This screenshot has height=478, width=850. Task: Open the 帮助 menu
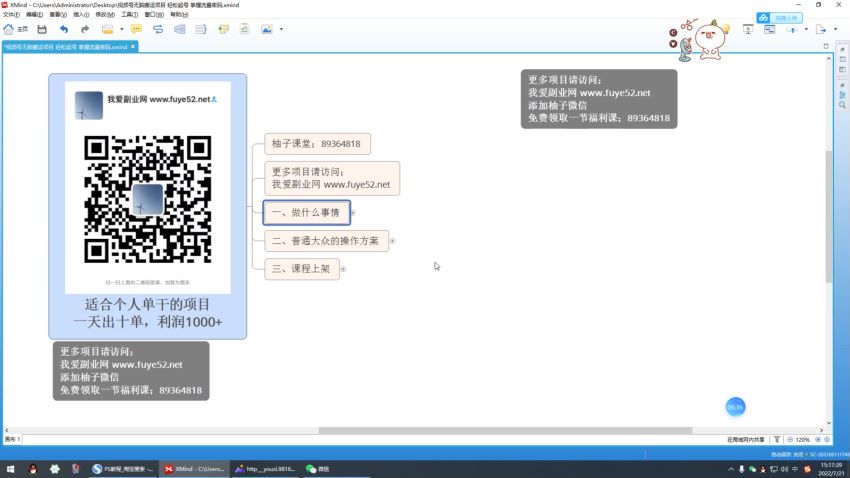pyautogui.click(x=179, y=15)
